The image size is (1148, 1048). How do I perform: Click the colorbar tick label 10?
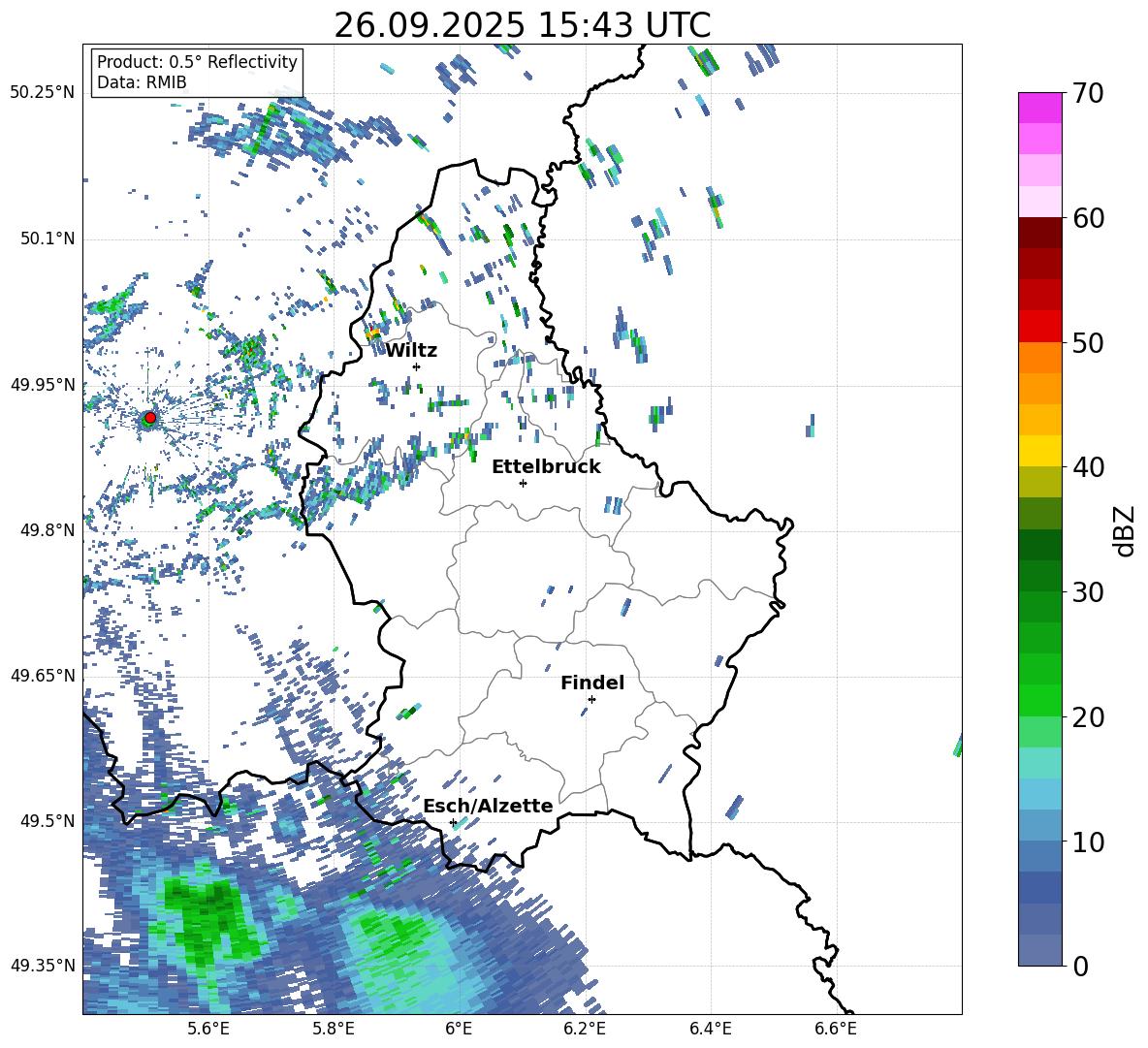coord(1087,842)
